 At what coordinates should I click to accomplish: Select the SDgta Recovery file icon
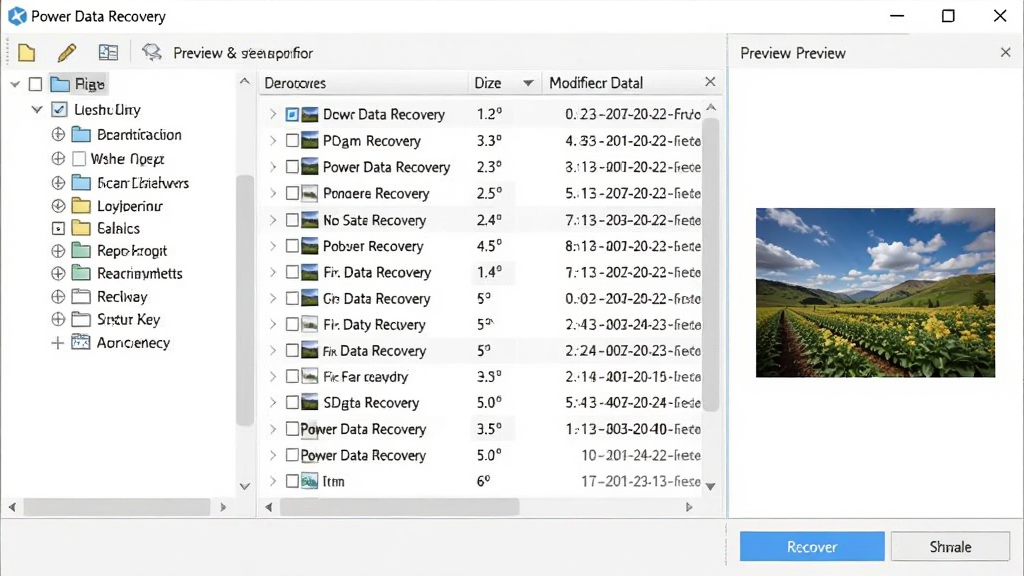[310, 402]
